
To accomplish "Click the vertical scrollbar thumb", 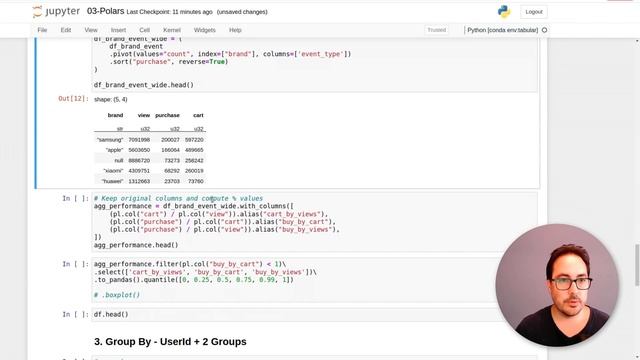I will coord(637,265).
